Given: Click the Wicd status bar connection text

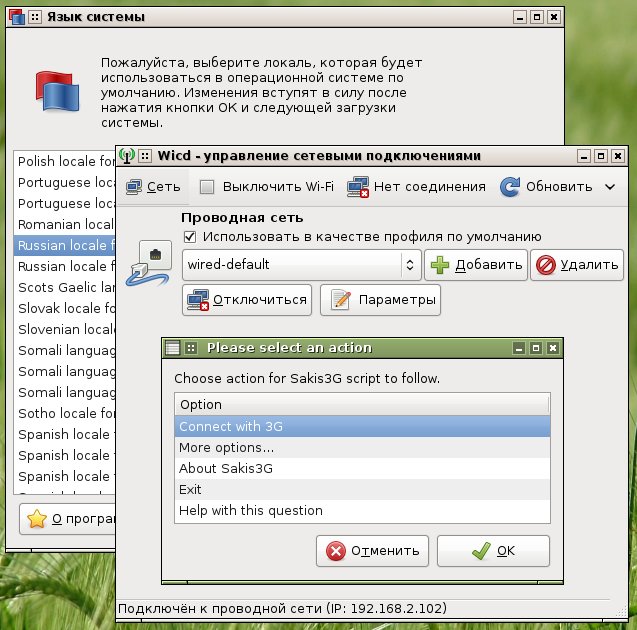Looking at the screenshot, I should (x=282, y=609).
